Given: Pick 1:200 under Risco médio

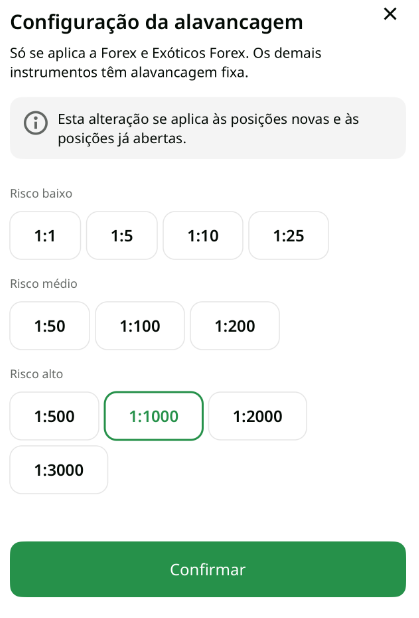Looking at the screenshot, I should 235,326.
